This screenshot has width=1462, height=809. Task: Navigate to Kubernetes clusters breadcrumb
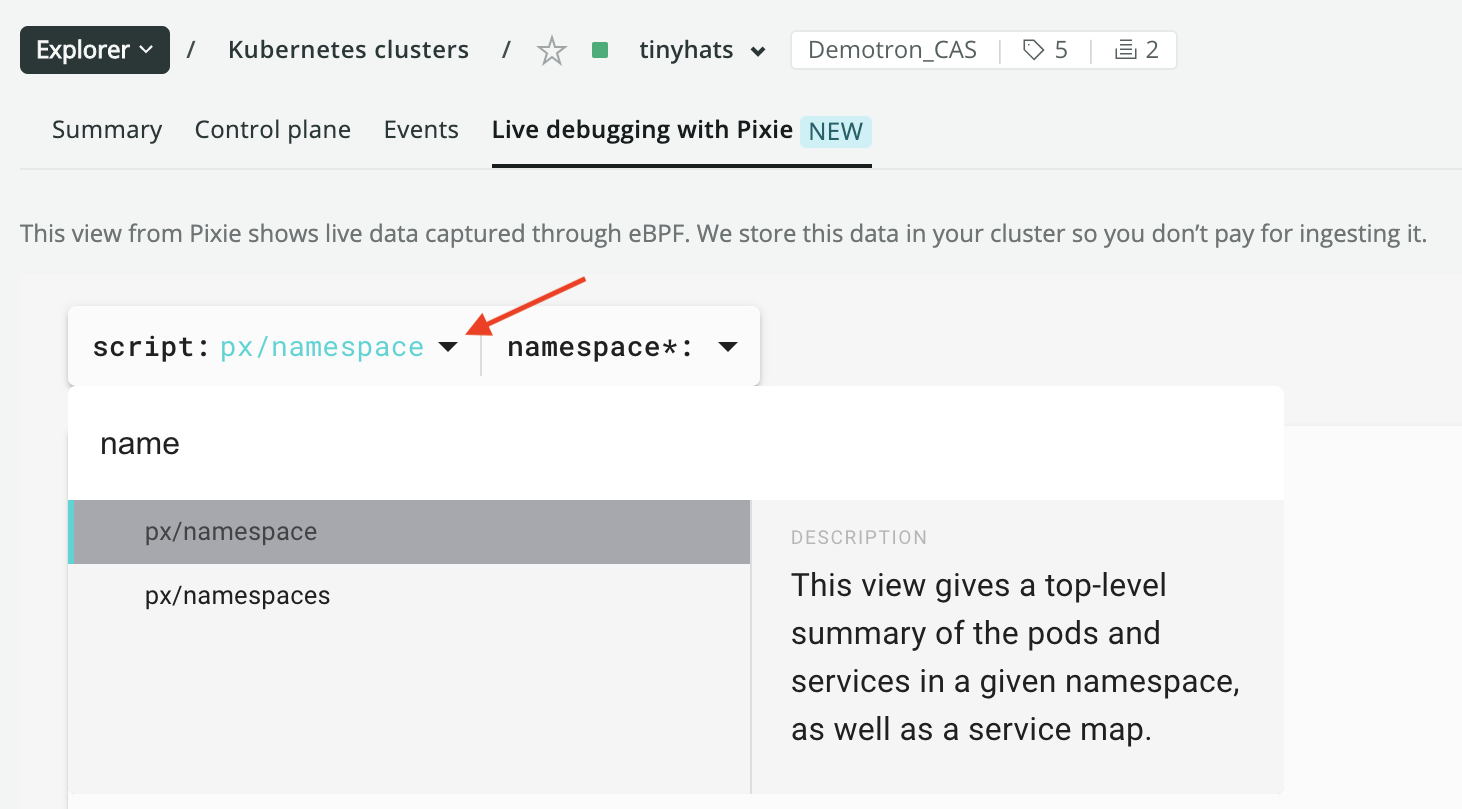[348, 50]
